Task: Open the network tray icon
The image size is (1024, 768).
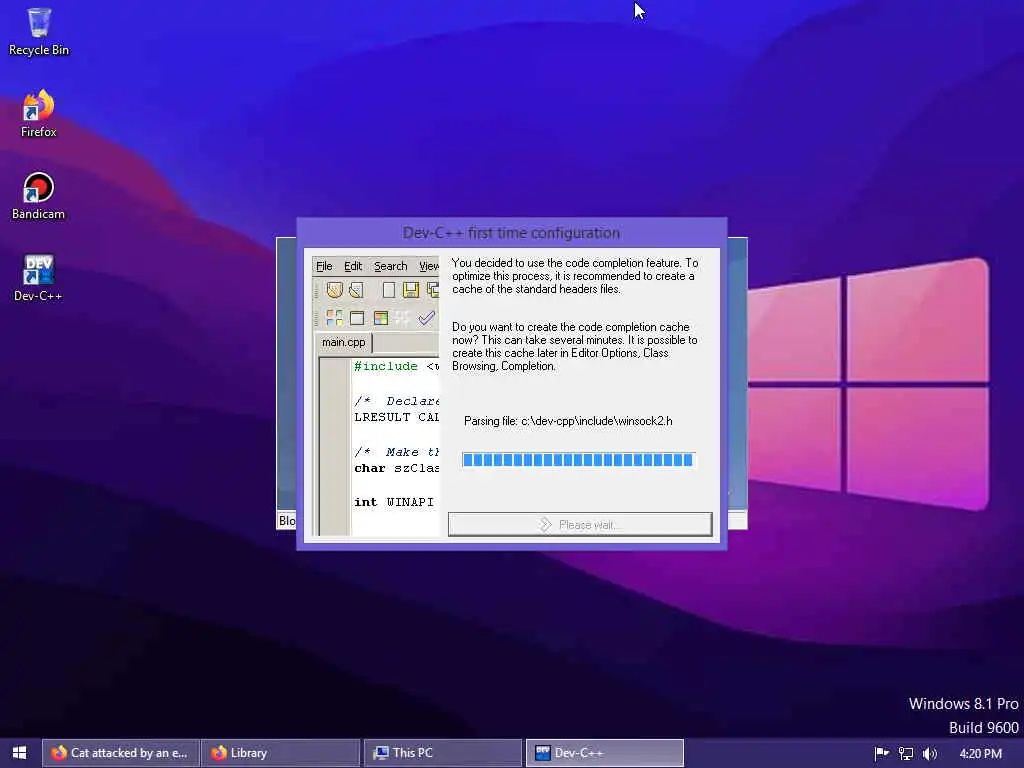Action: coord(906,753)
